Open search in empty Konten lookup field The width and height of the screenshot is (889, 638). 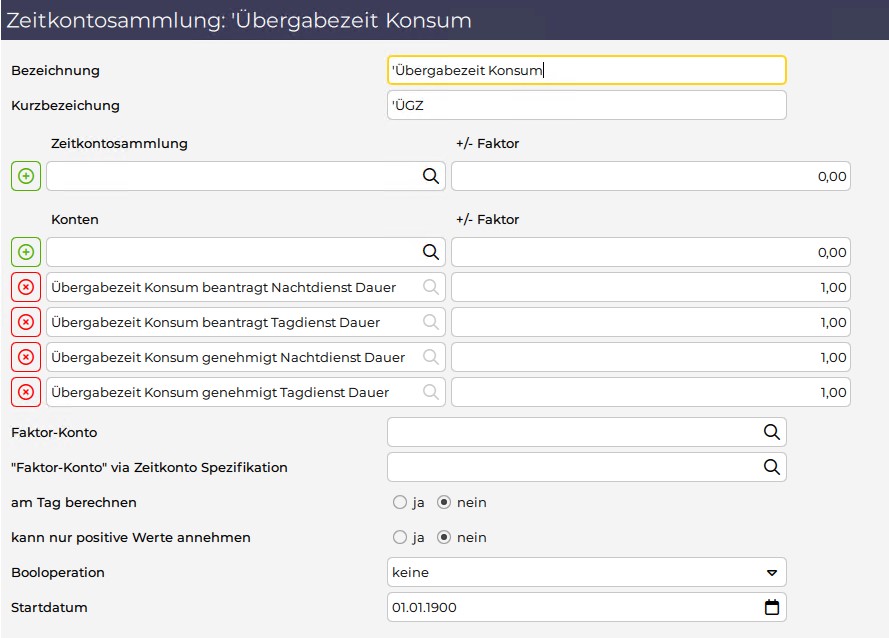point(431,252)
